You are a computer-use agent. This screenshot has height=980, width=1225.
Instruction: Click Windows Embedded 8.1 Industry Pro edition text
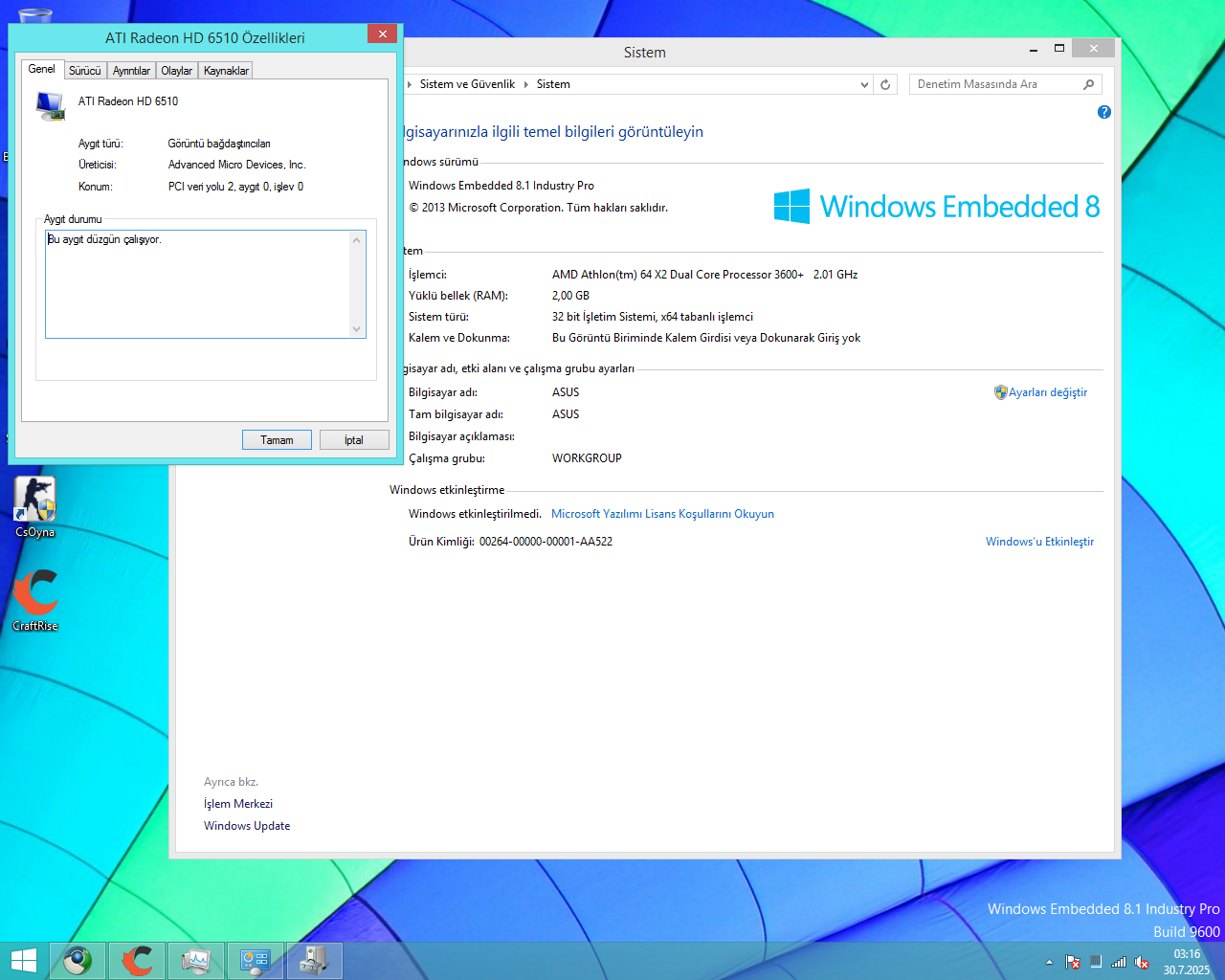click(501, 186)
